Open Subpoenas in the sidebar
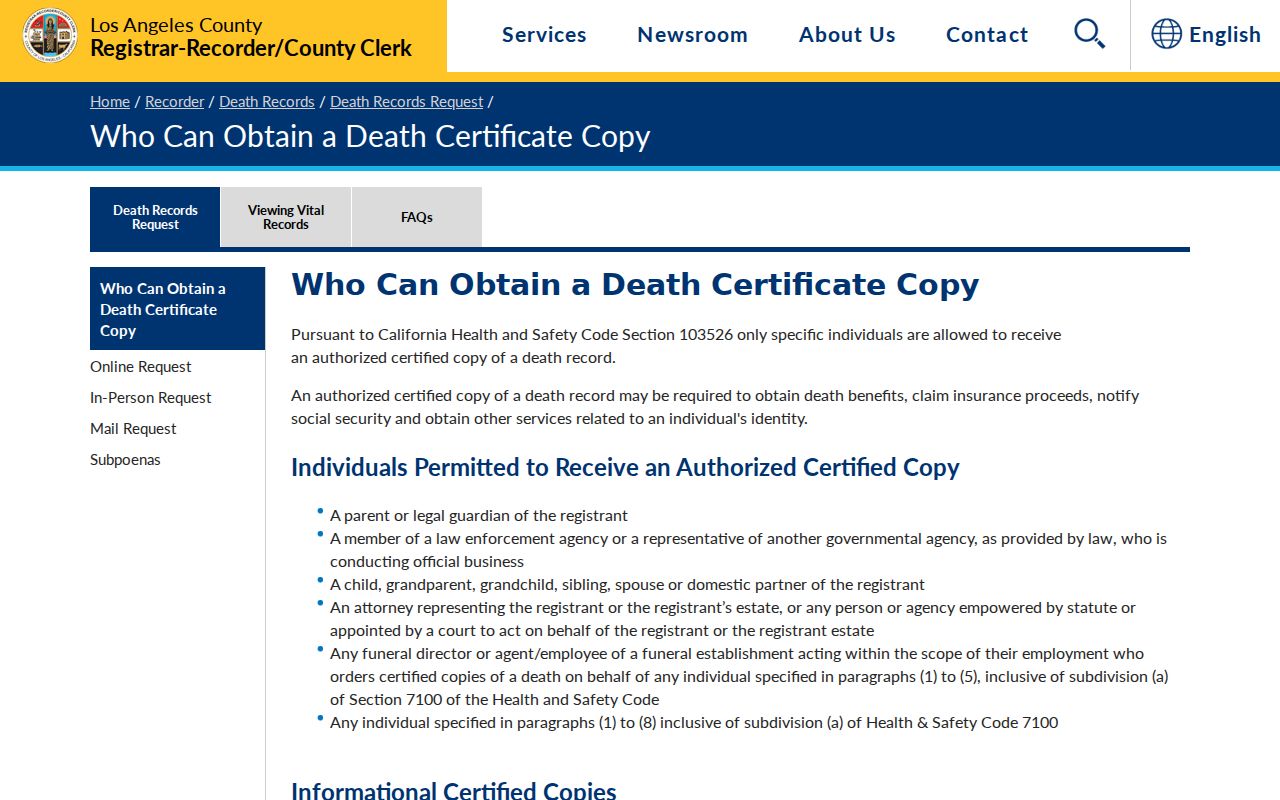Screen dimensions: 1280x800 (x=125, y=460)
